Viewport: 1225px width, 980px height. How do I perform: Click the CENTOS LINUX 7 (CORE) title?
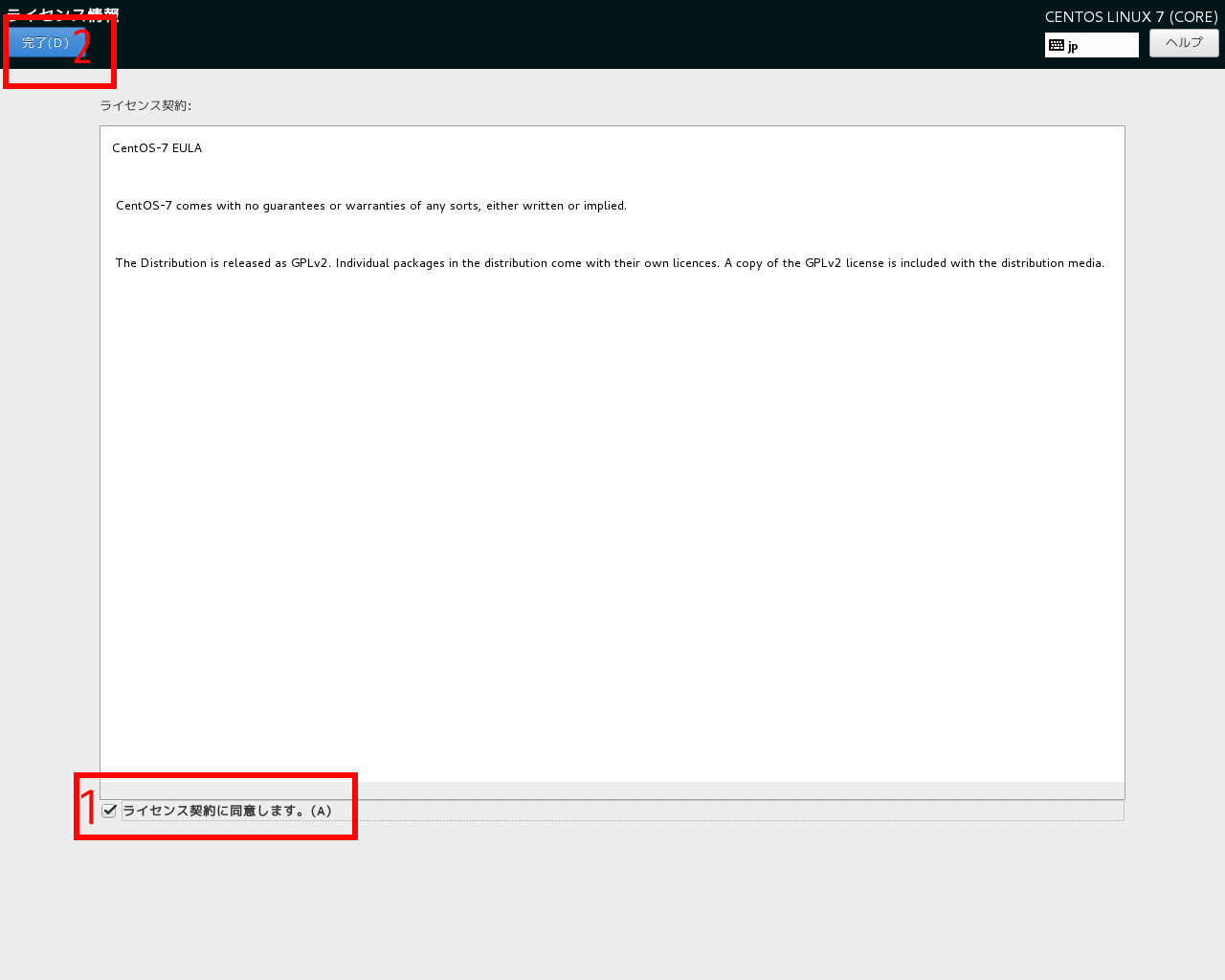coord(1131,17)
